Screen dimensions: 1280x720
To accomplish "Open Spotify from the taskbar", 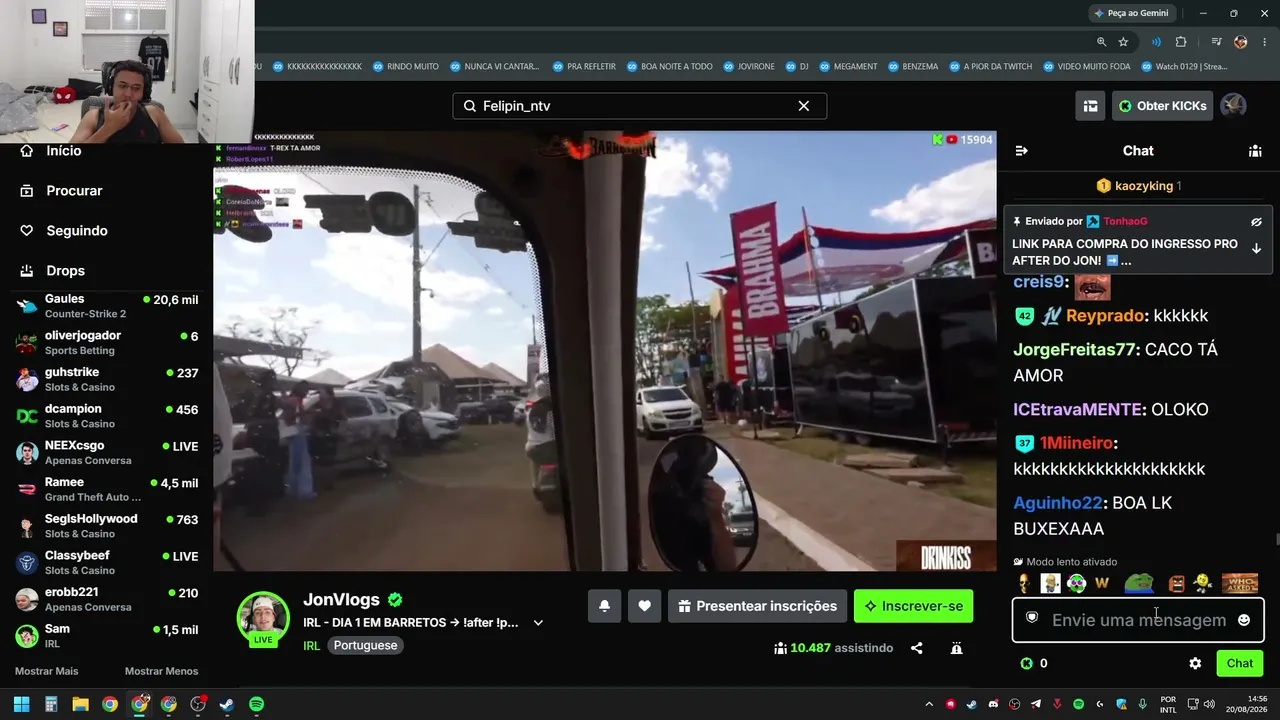I will coord(256,704).
